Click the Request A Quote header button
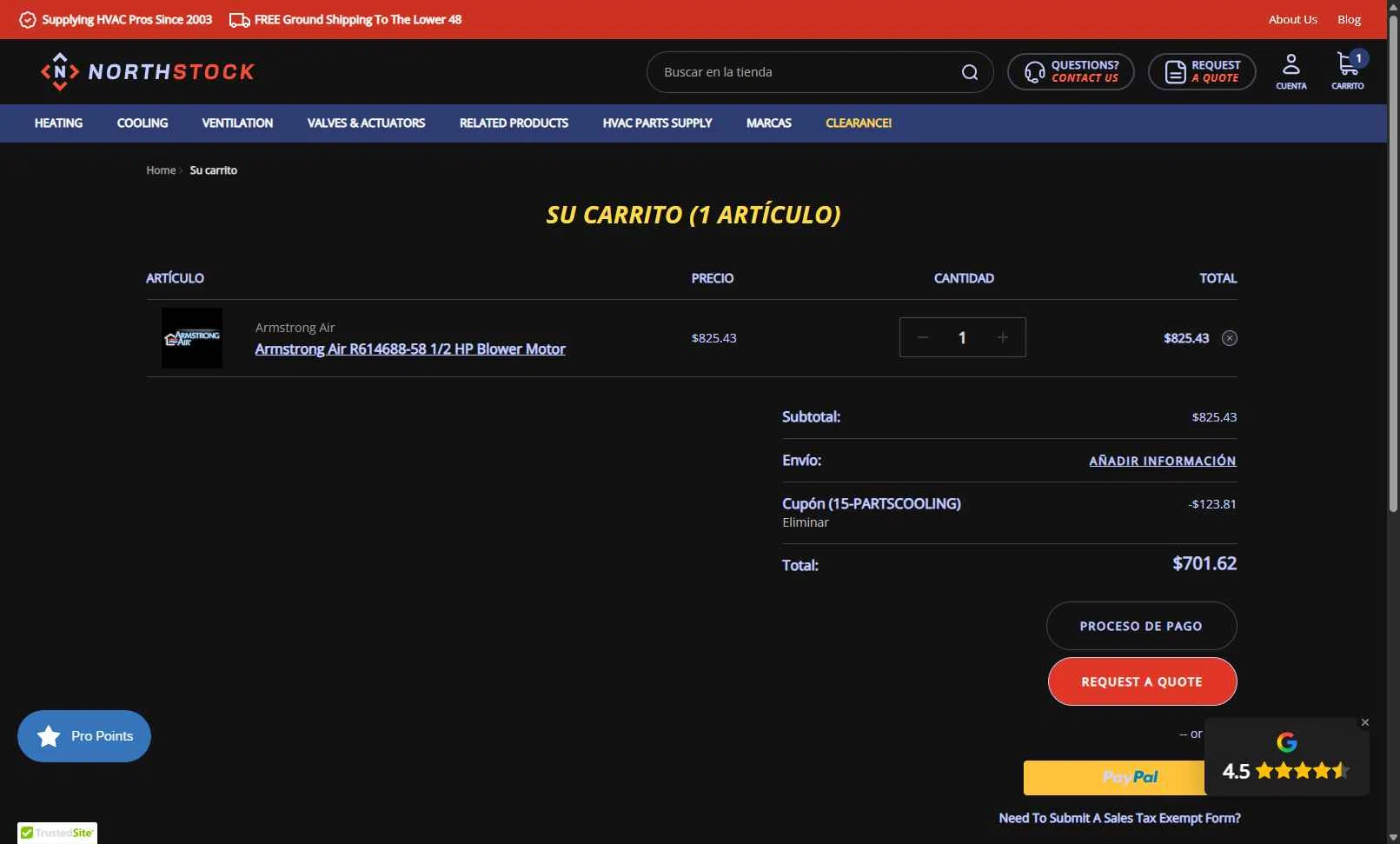Image resolution: width=1400 pixels, height=844 pixels. [1202, 71]
